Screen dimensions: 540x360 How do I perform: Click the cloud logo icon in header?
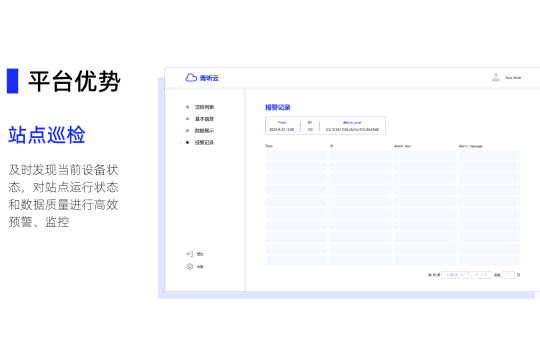(191, 78)
